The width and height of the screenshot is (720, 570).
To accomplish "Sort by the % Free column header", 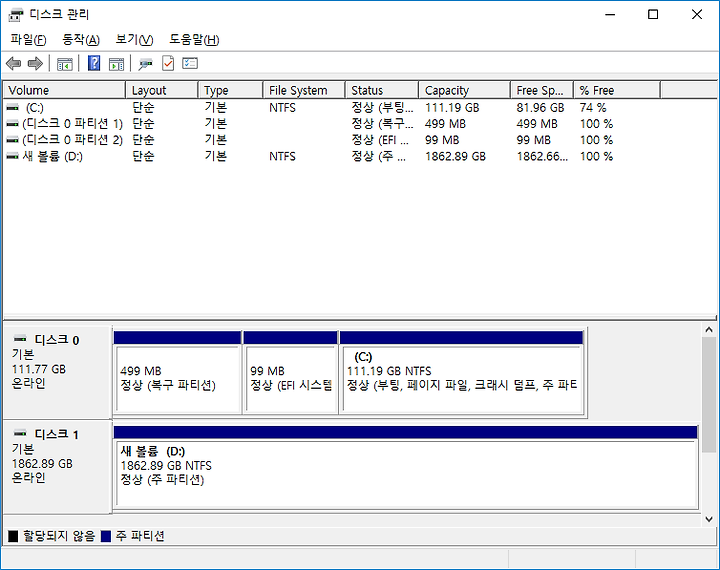I will 618,90.
